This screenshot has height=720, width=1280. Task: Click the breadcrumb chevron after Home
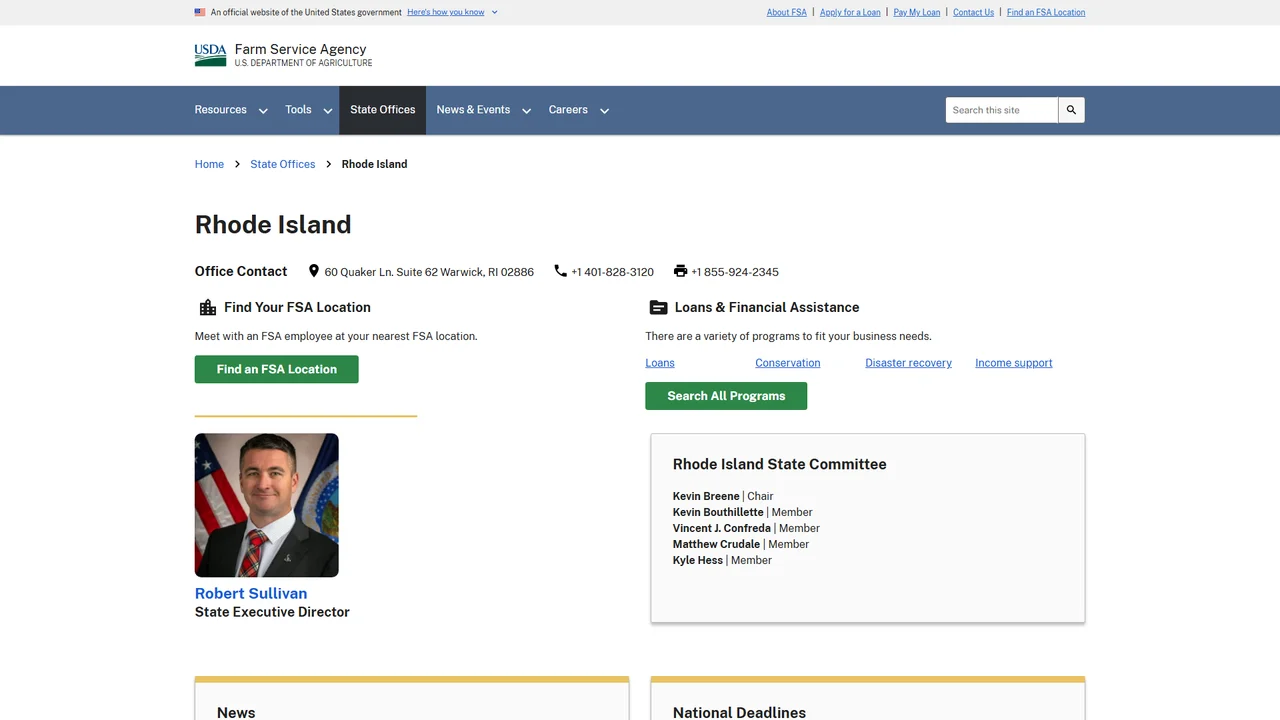[x=237, y=164]
